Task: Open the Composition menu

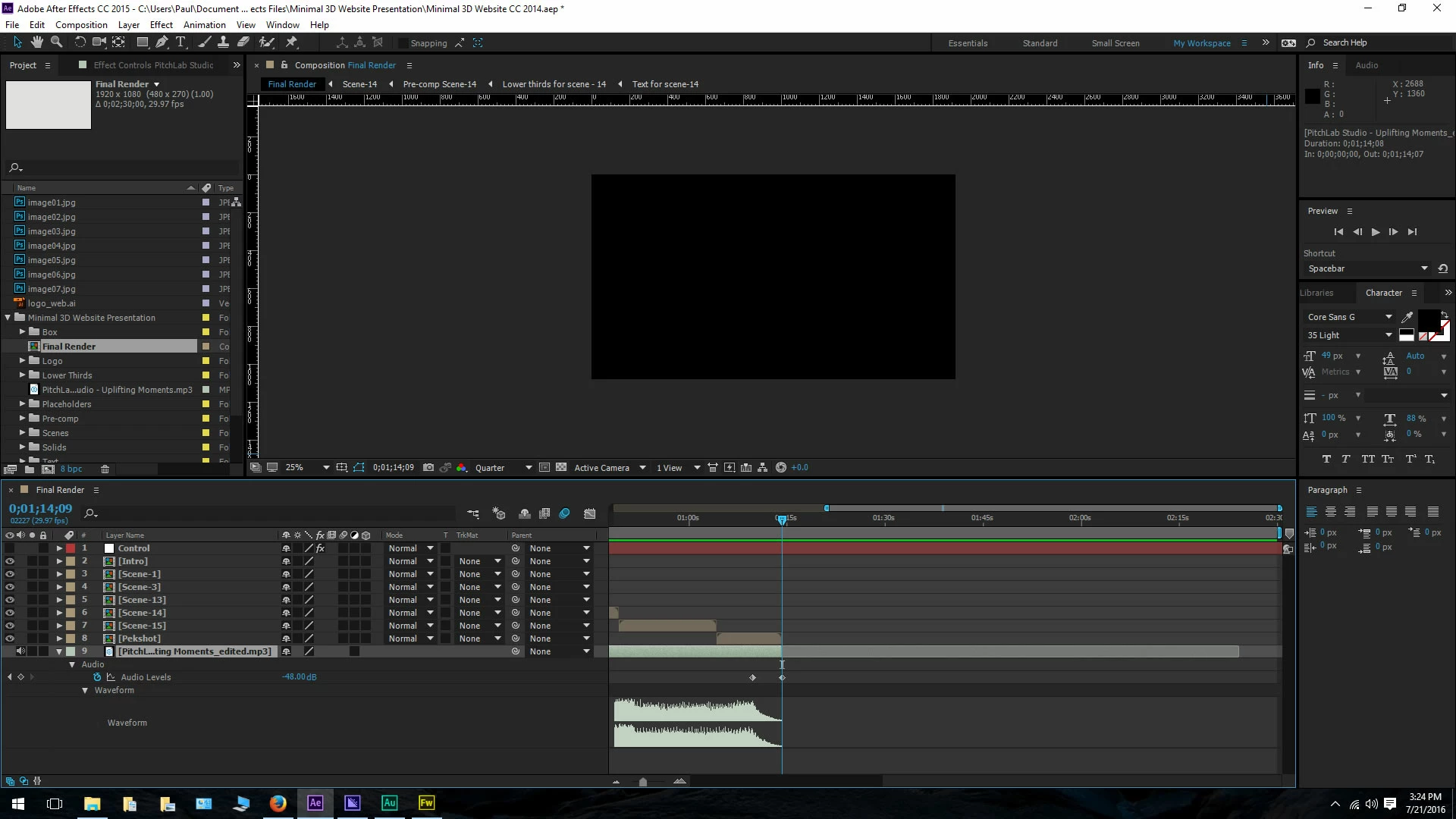Action: point(81,25)
